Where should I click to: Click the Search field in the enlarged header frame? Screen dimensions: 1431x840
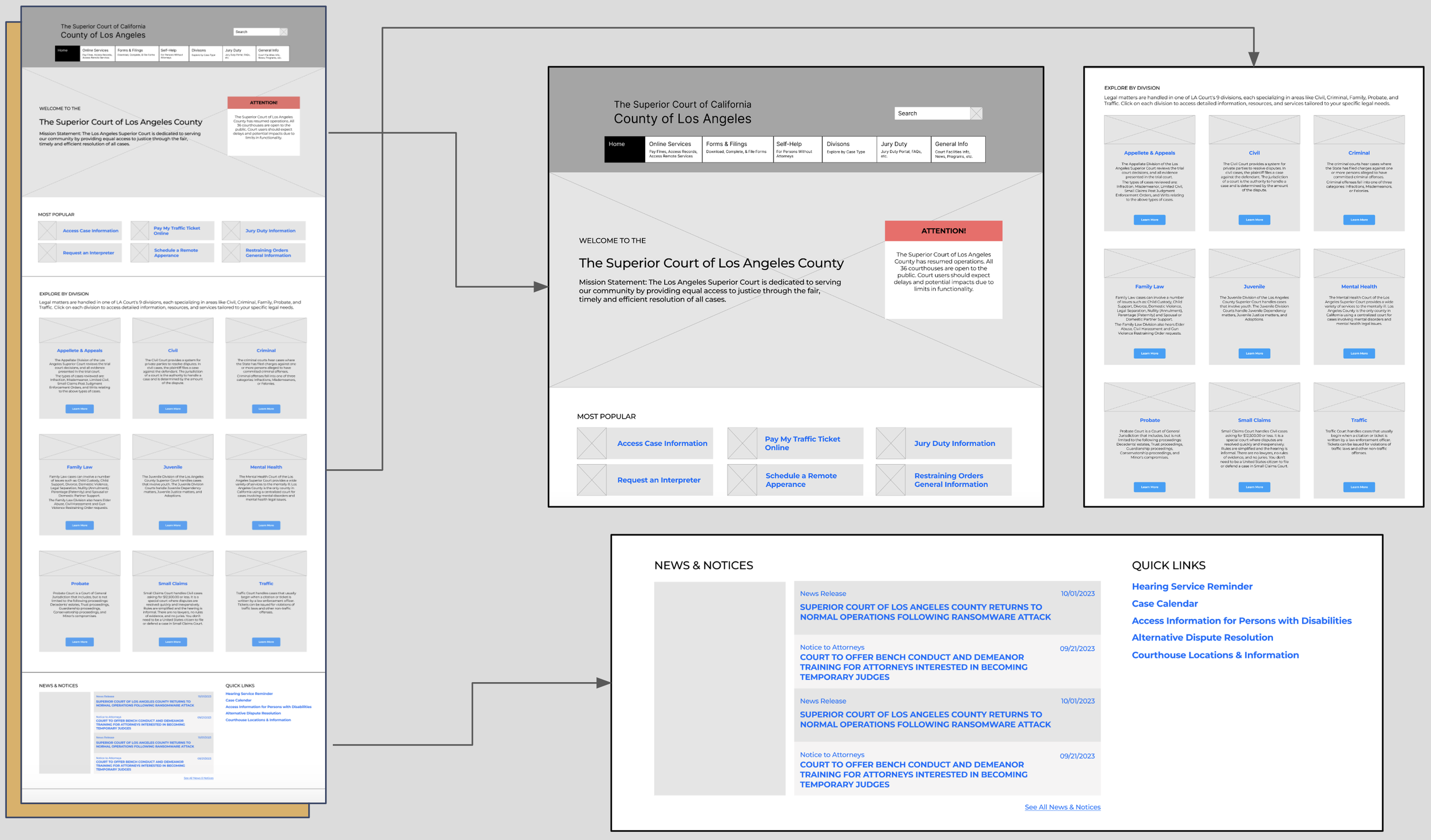pyautogui.click(x=932, y=113)
